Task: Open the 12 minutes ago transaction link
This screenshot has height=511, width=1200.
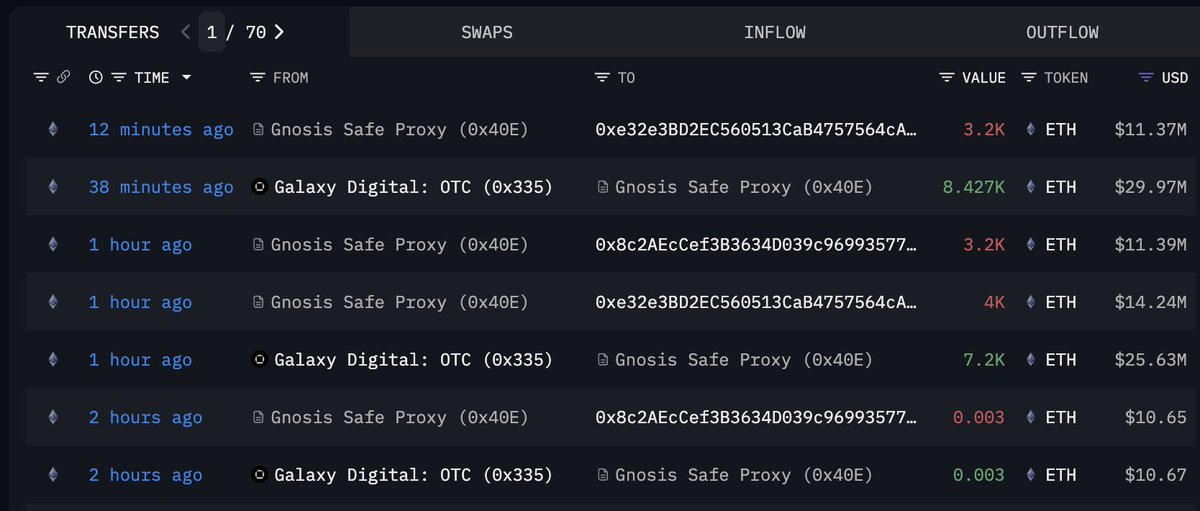Action: (x=161, y=129)
